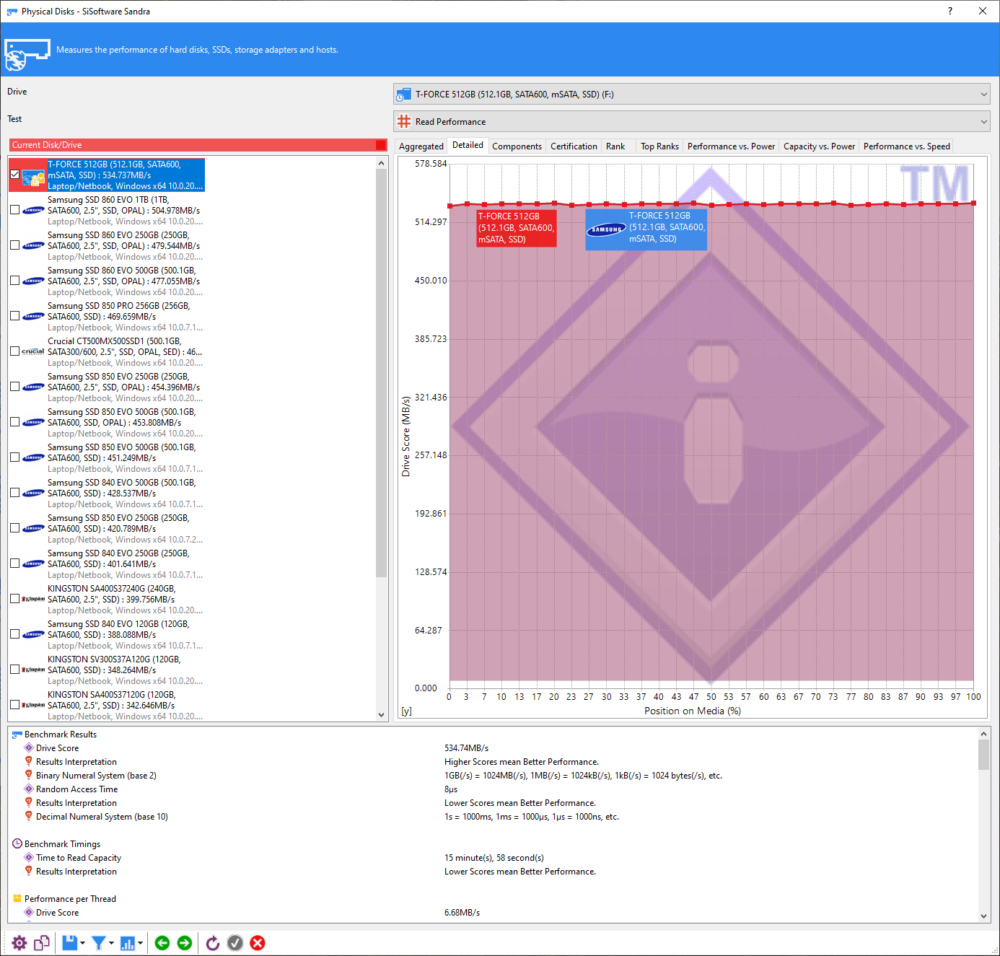This screenshot has height=956, width=1000.
Task: Click the red T-FORCE 512GB chart legend
Action: [516, 228]
